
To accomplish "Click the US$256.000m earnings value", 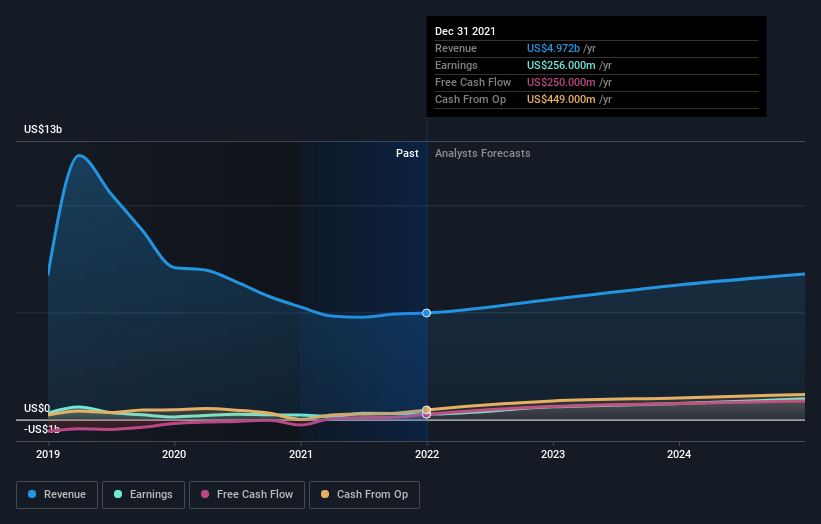I will [561, 65].
